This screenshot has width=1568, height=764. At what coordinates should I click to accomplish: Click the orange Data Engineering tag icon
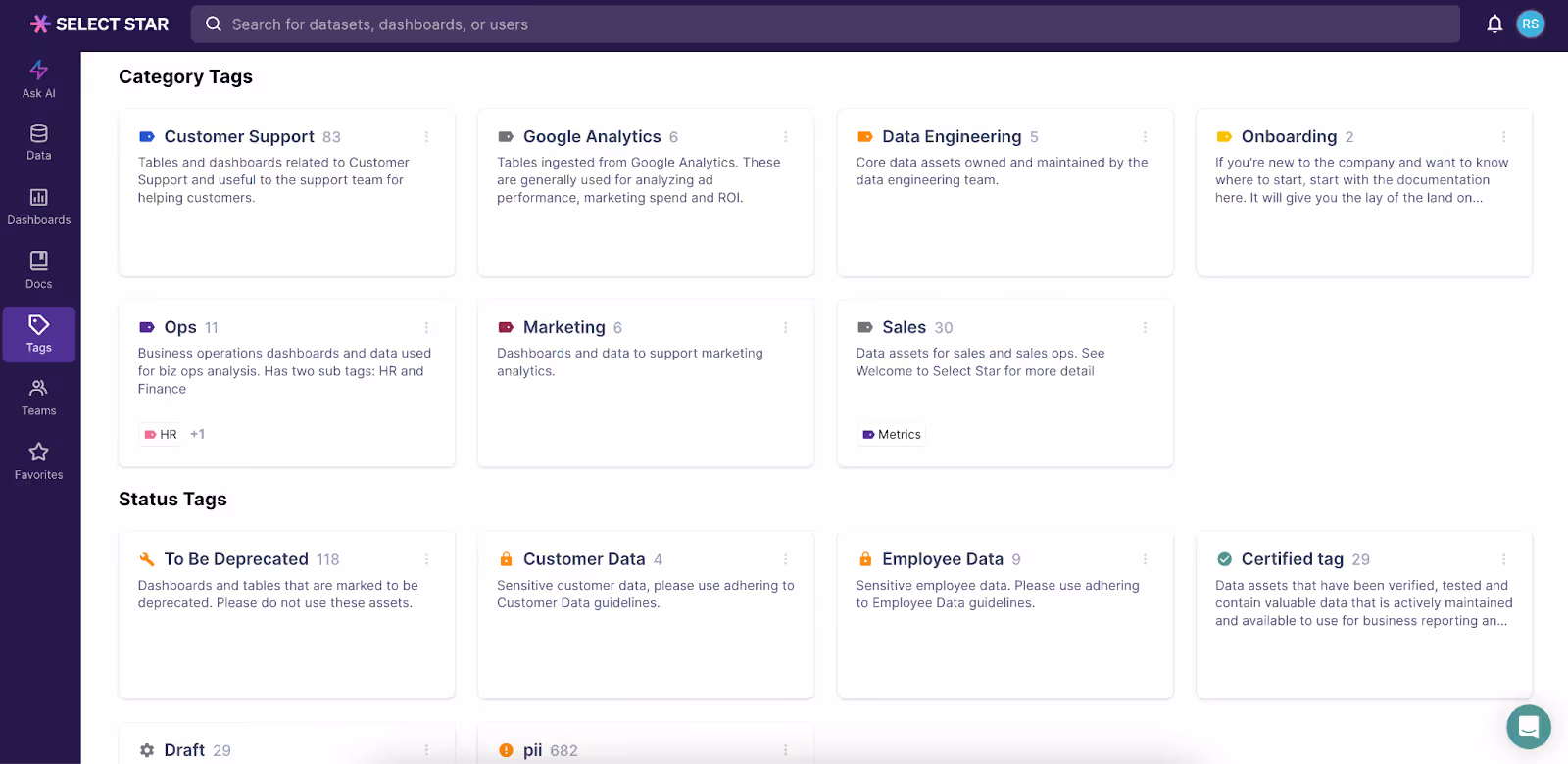coord(865,137)
